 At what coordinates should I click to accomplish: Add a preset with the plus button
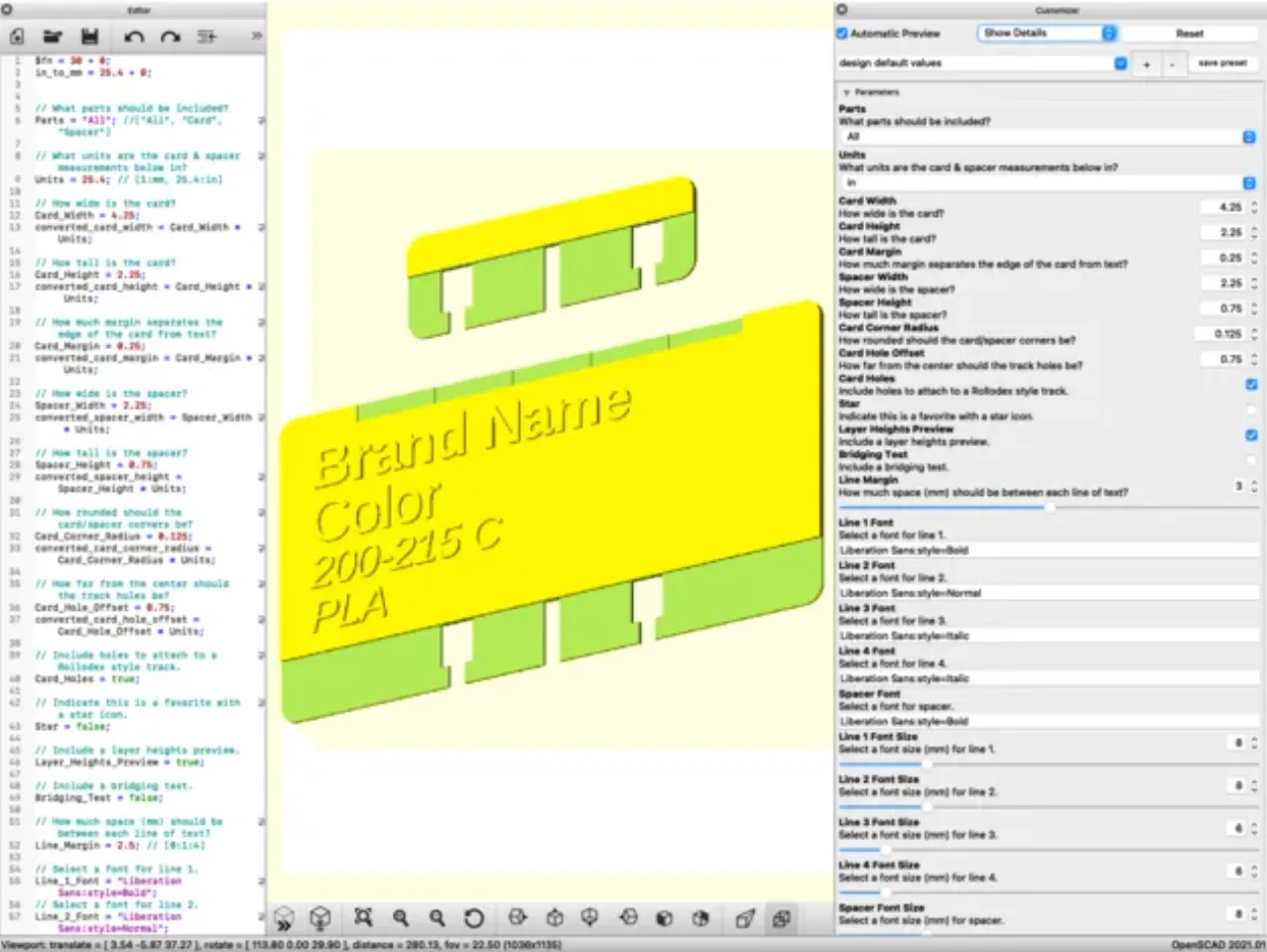click(x=1146, y=62)
